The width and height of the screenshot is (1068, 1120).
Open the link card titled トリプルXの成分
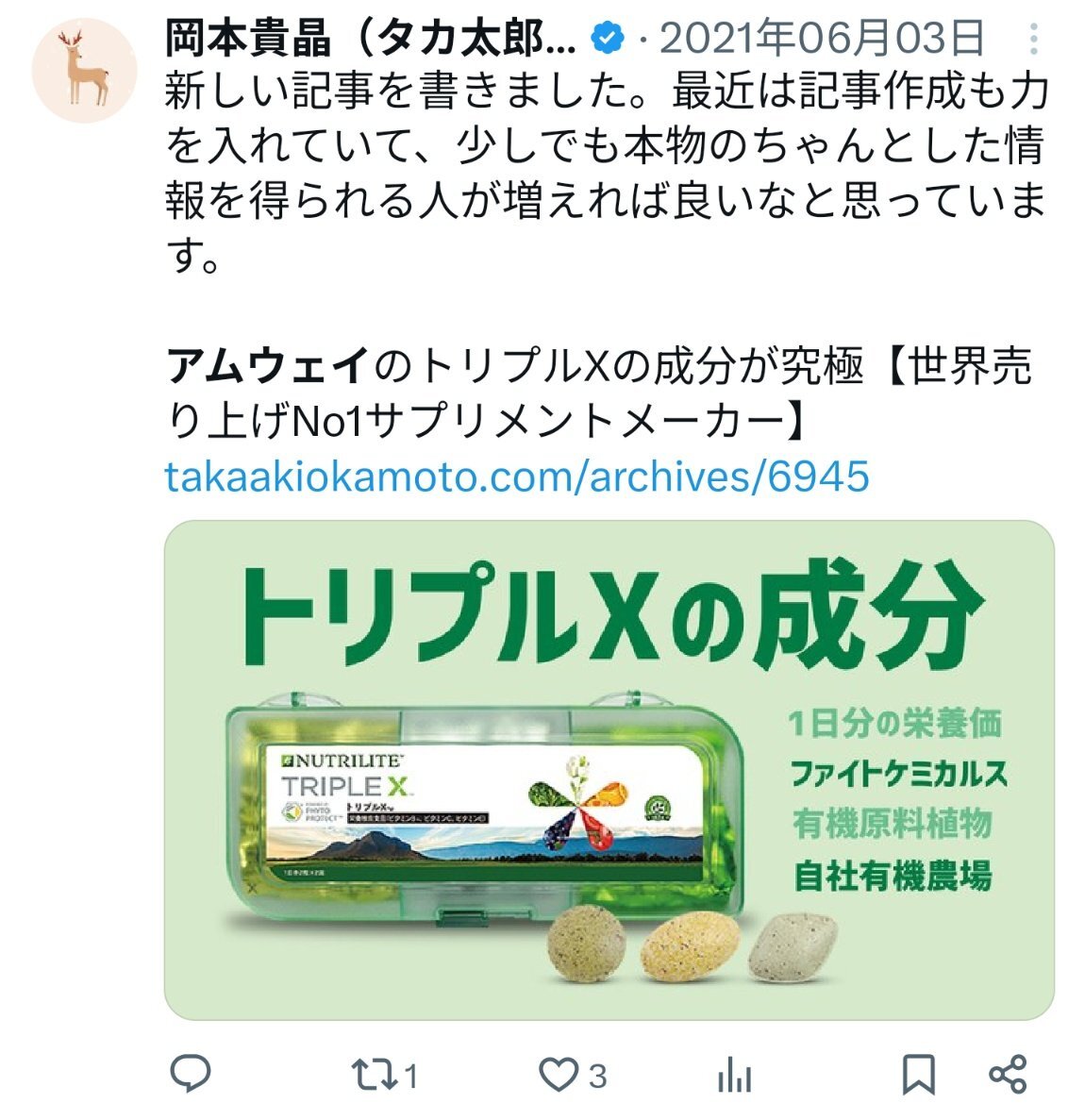[x=609, y=769]
